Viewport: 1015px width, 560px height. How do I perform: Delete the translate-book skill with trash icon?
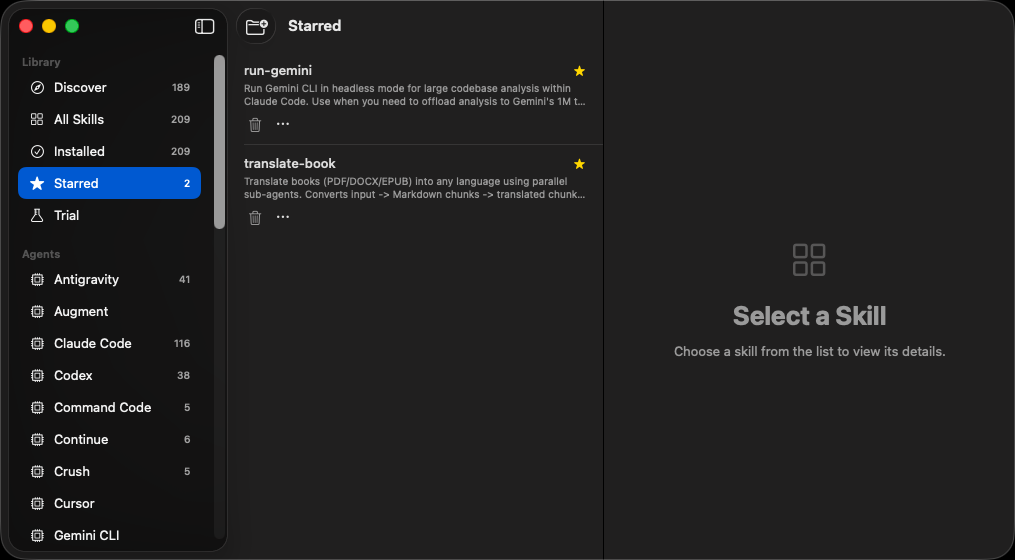coord(255,218)
